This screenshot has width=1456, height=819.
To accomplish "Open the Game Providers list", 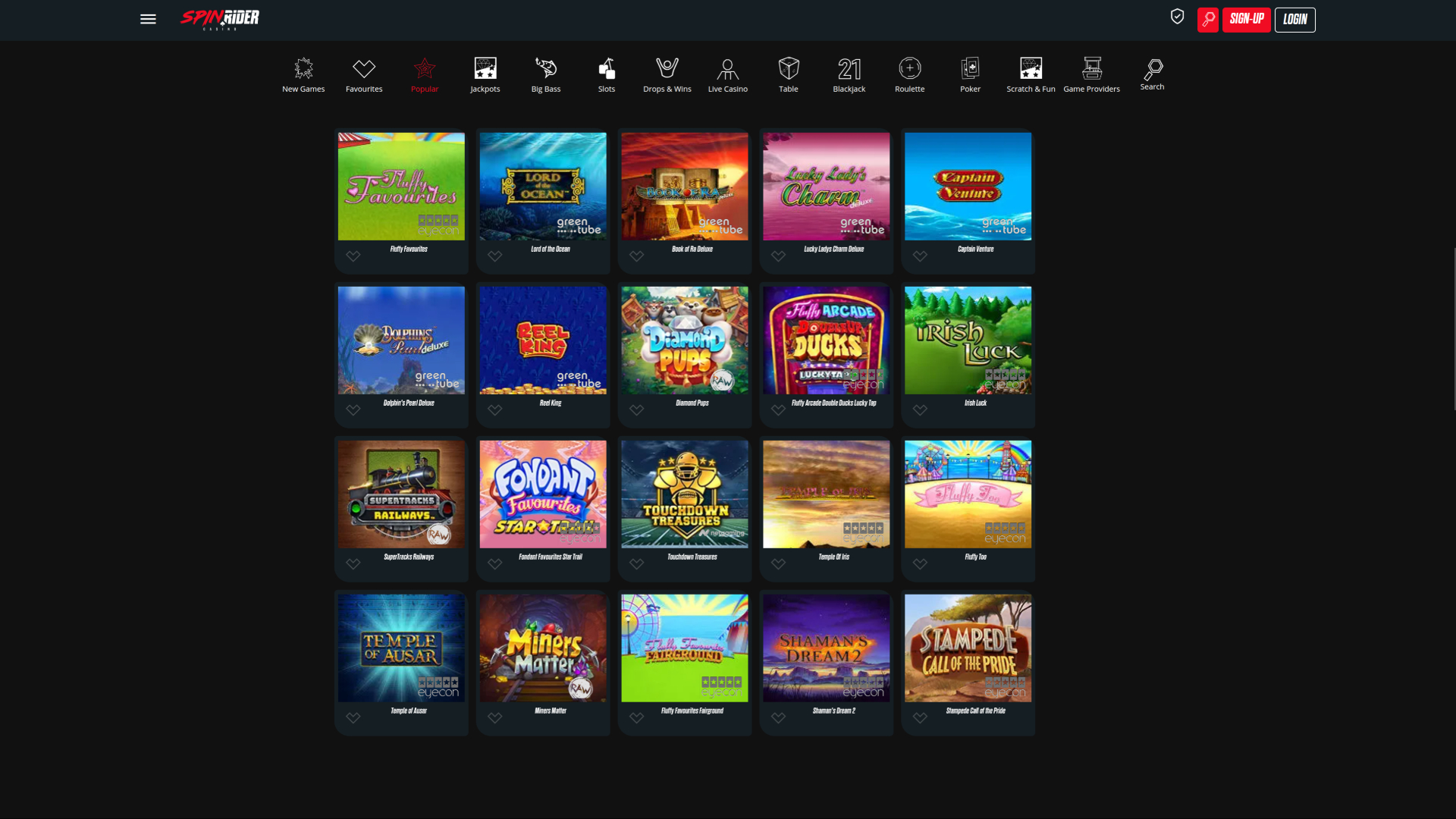I will coord(1092,74).
